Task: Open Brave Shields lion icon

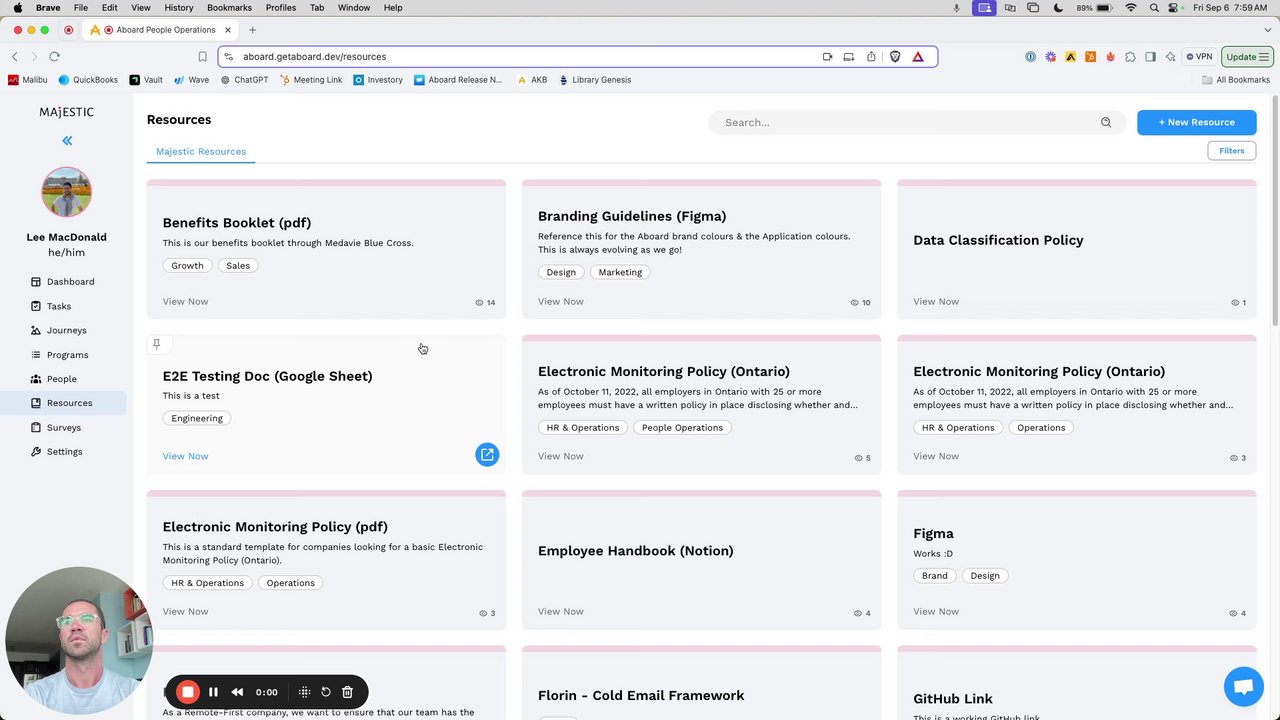Action: [x=895, y=57]
